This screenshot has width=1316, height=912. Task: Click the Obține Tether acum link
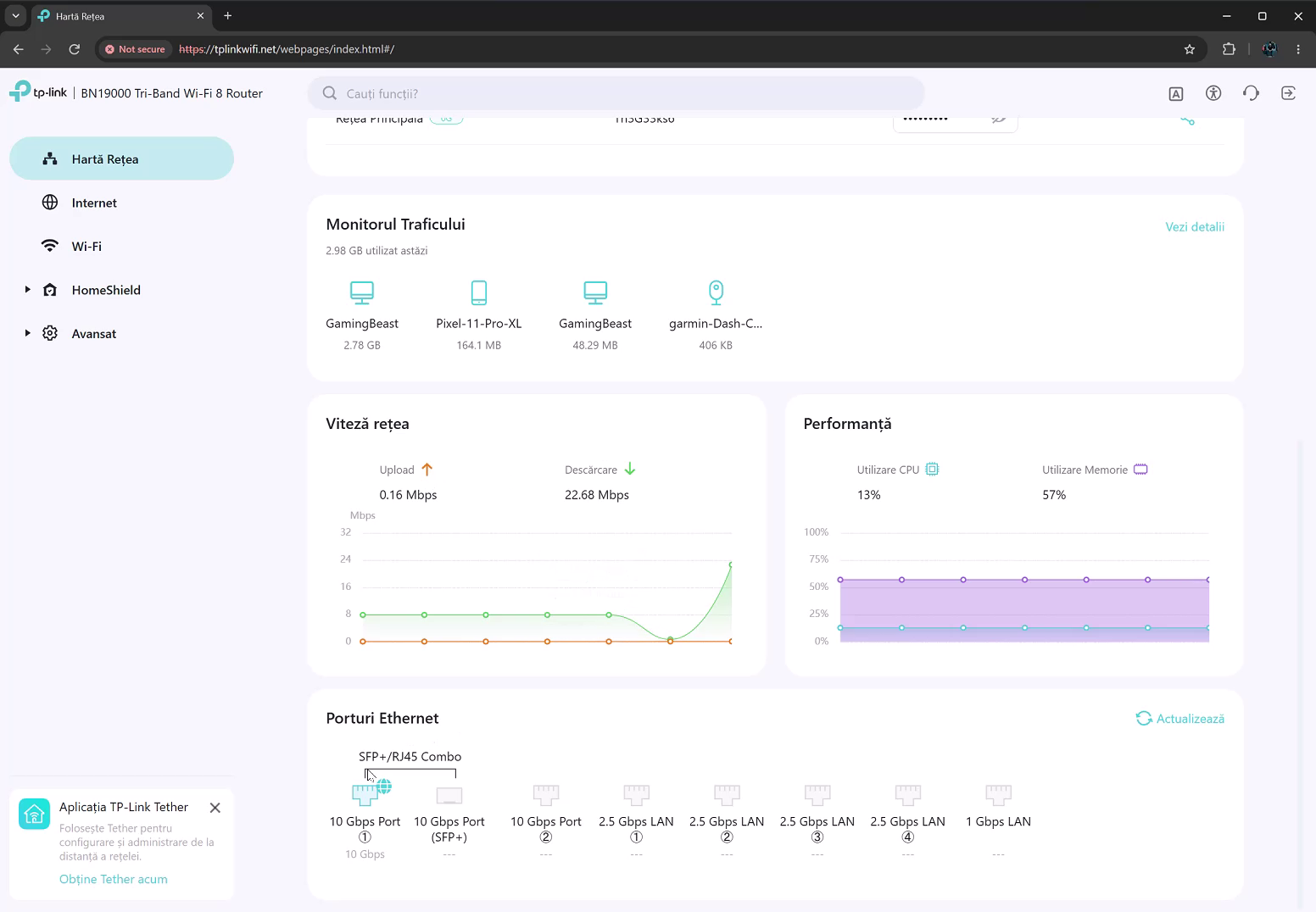point(114,879)
